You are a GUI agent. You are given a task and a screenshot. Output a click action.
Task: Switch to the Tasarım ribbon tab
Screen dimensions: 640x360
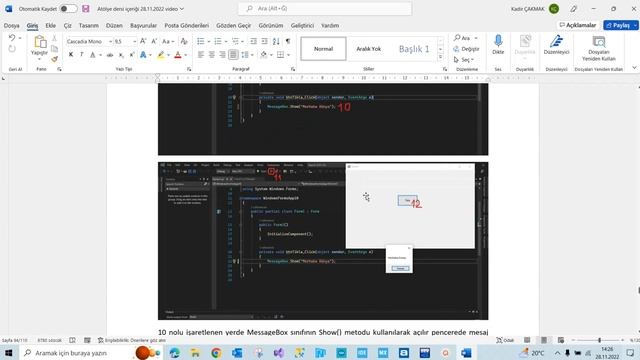[89, 25]
